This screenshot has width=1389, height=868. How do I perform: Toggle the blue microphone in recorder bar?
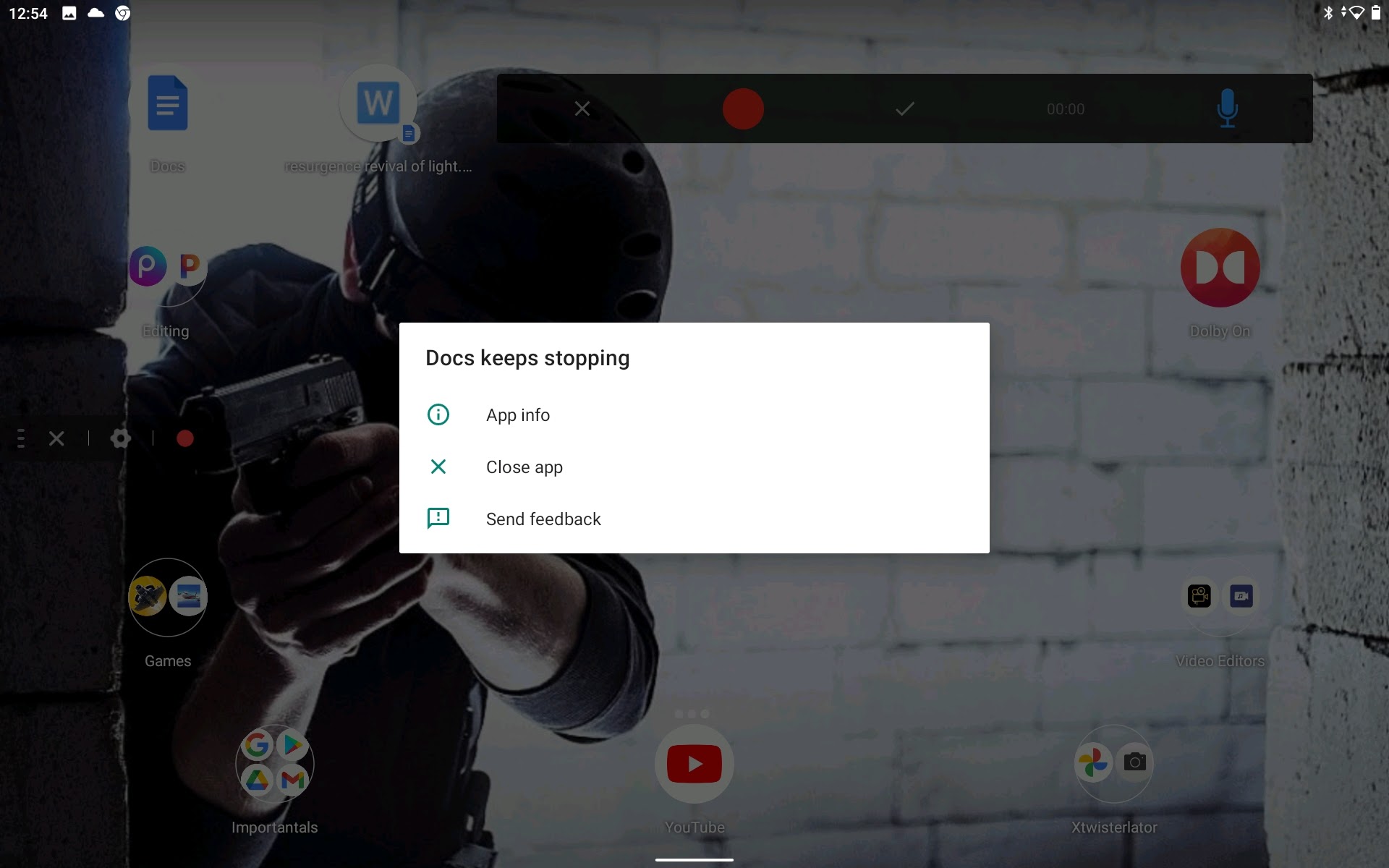(x=1227, y=109)
